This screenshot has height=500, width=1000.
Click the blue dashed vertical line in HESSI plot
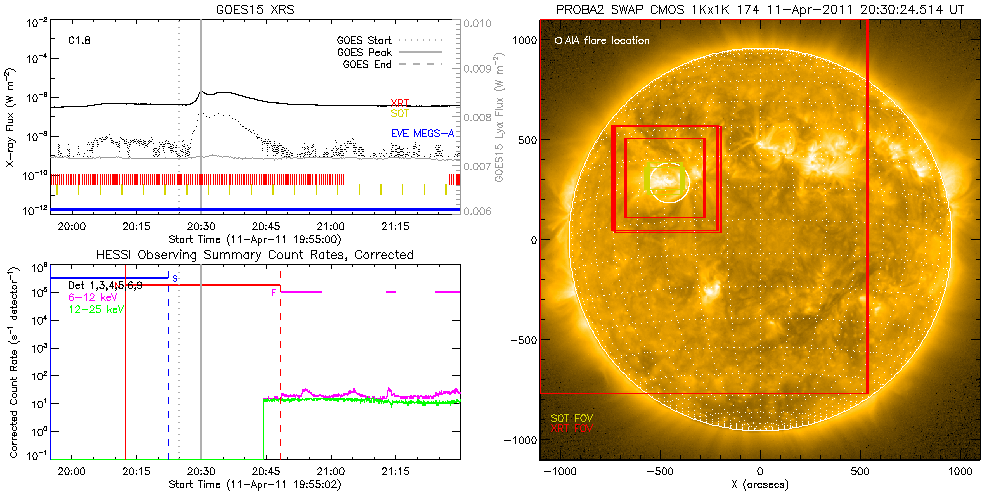pyautogui.click(x=168, y=380)
